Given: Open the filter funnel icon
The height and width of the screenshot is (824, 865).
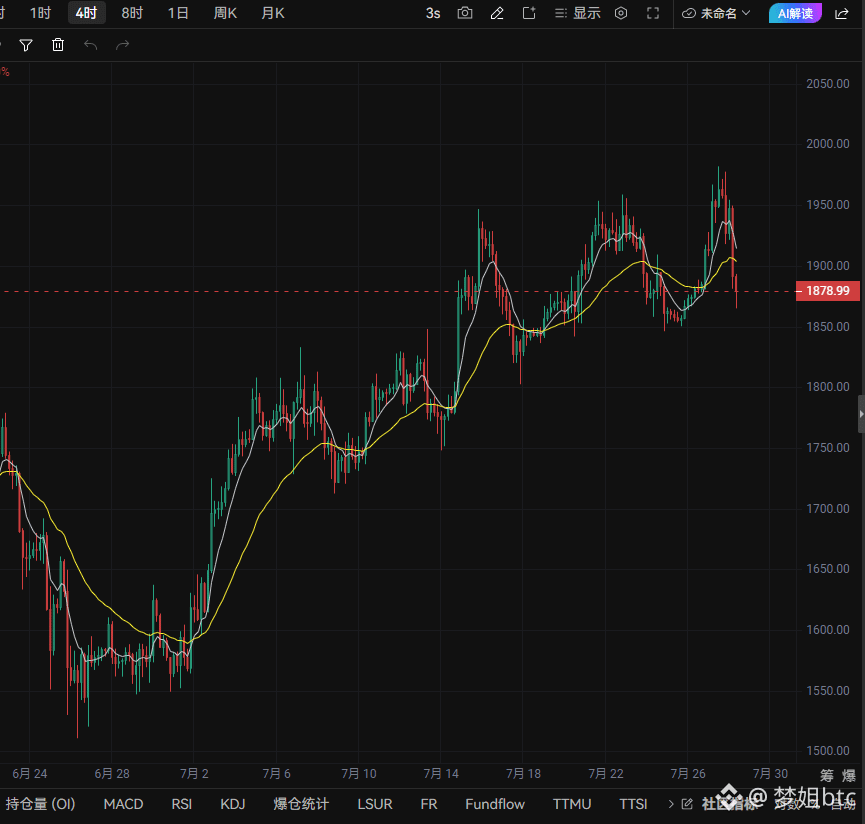Looking at the screenshot, I should (26, 45).
